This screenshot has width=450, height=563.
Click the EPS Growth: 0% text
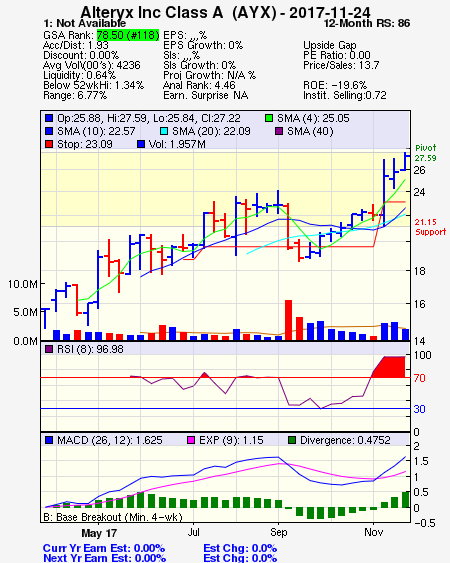tap(203, 45)
